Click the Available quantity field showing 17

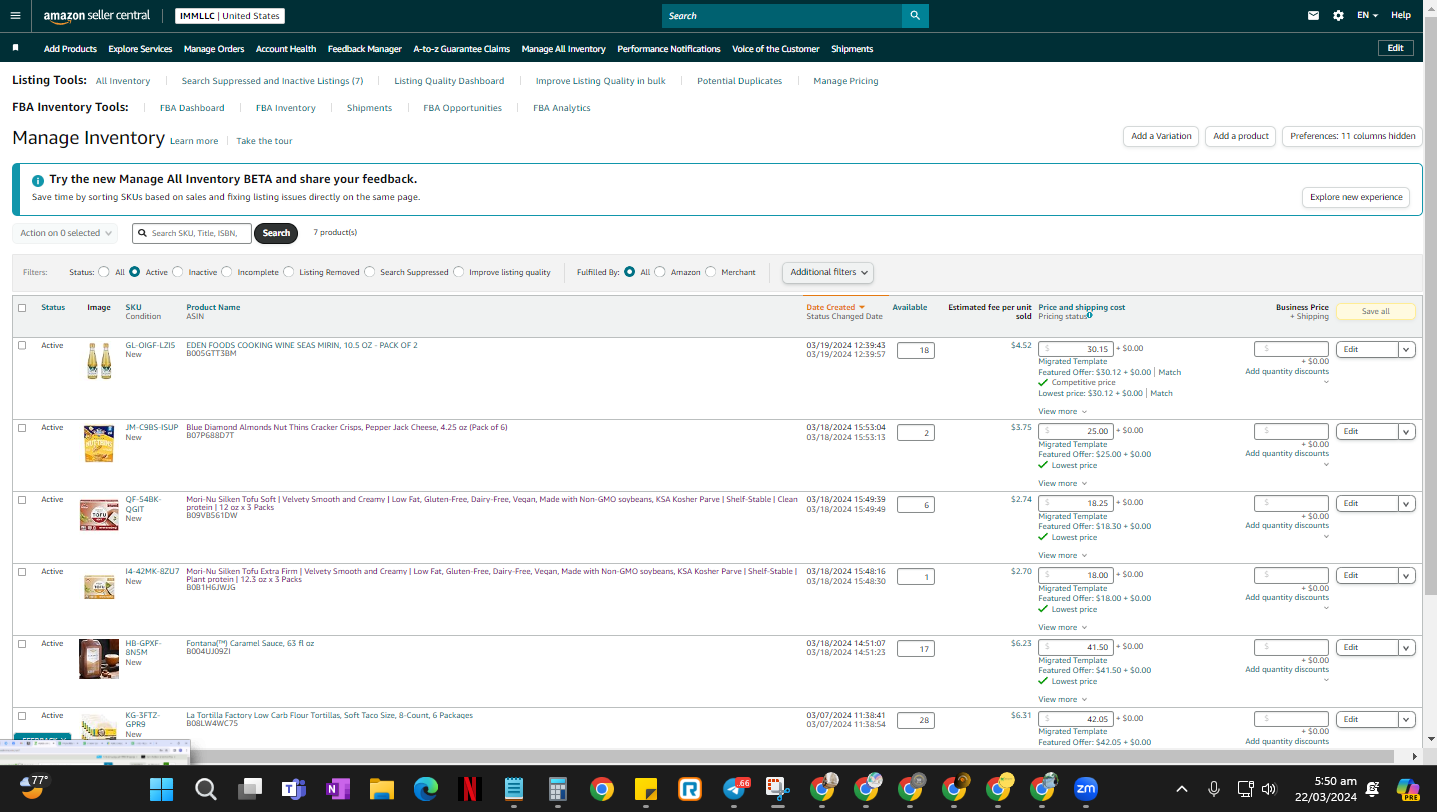[915, 649]
